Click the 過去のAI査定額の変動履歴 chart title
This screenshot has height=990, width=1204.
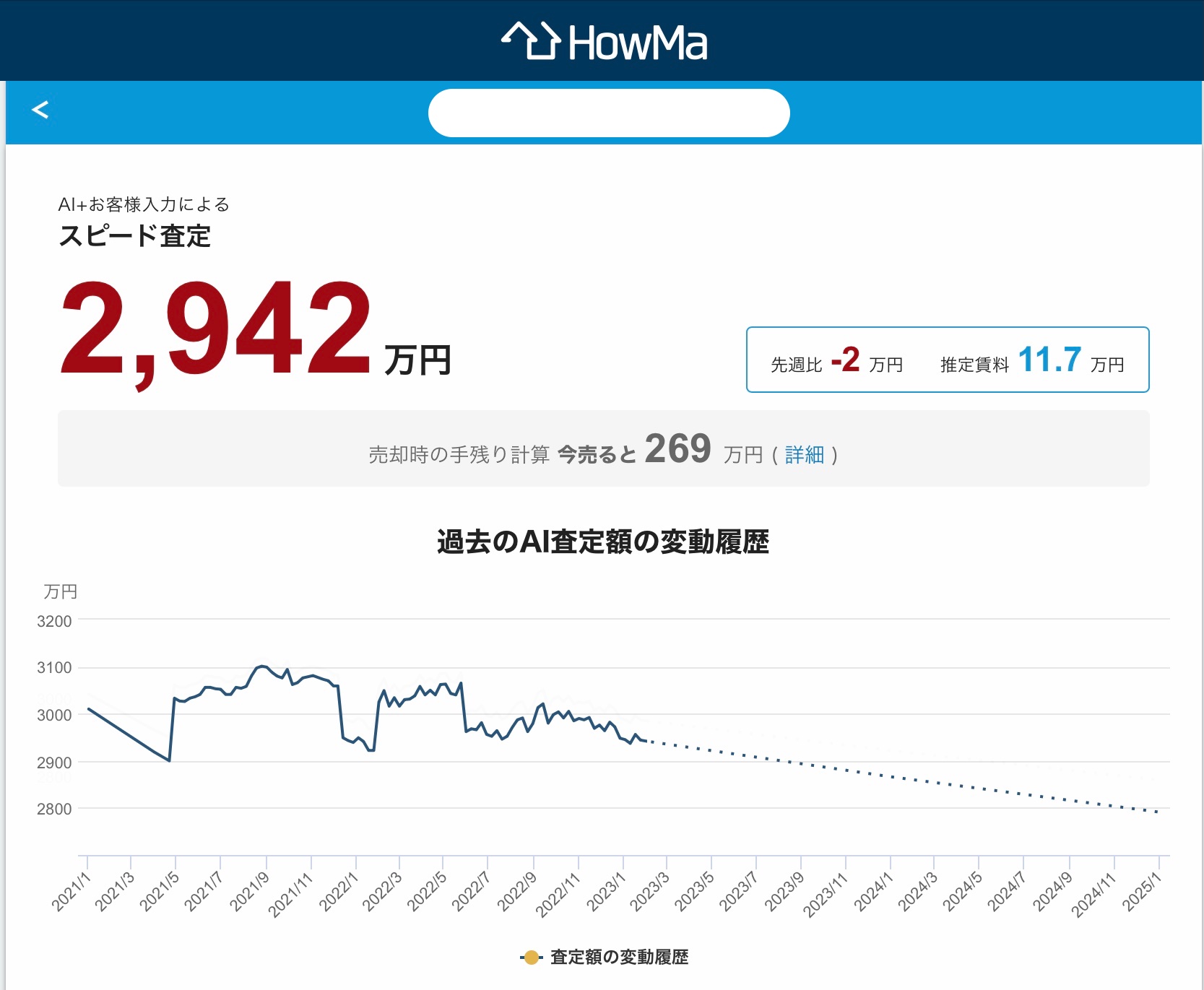click(x=603, y=542)
